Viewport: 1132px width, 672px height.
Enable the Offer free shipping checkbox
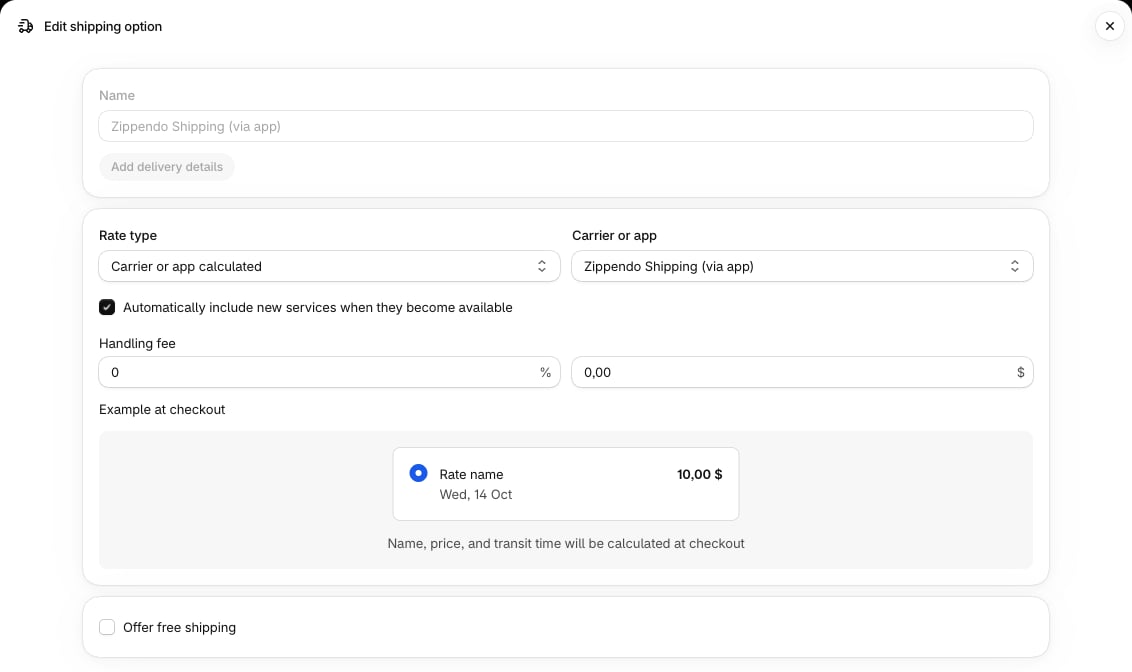click(x=107, y=627)
